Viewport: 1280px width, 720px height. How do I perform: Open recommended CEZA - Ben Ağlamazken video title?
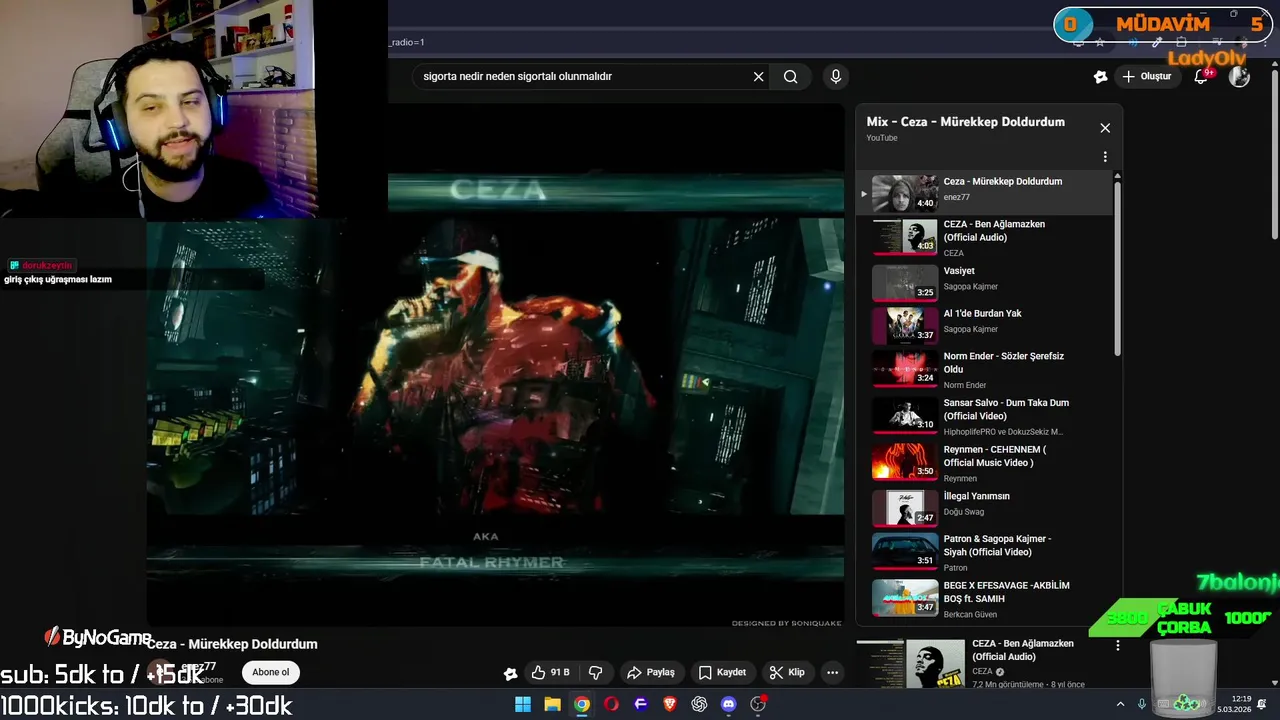(1022, 650)
